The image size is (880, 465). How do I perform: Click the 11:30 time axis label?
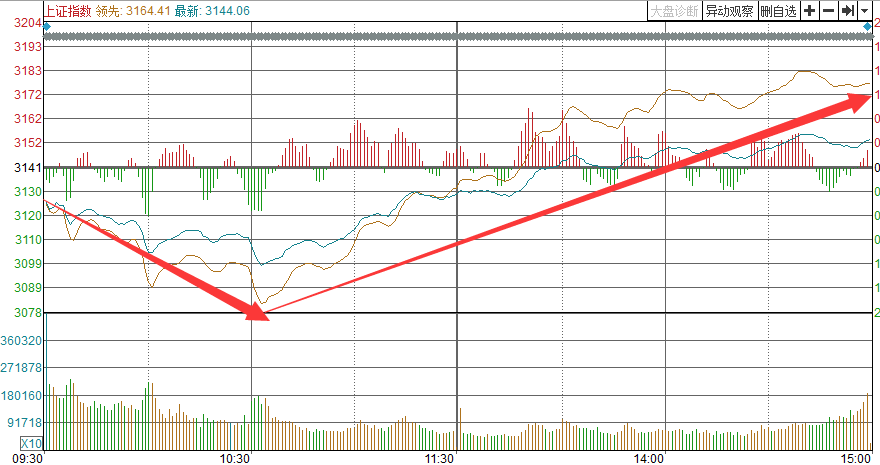click(440, 458)
